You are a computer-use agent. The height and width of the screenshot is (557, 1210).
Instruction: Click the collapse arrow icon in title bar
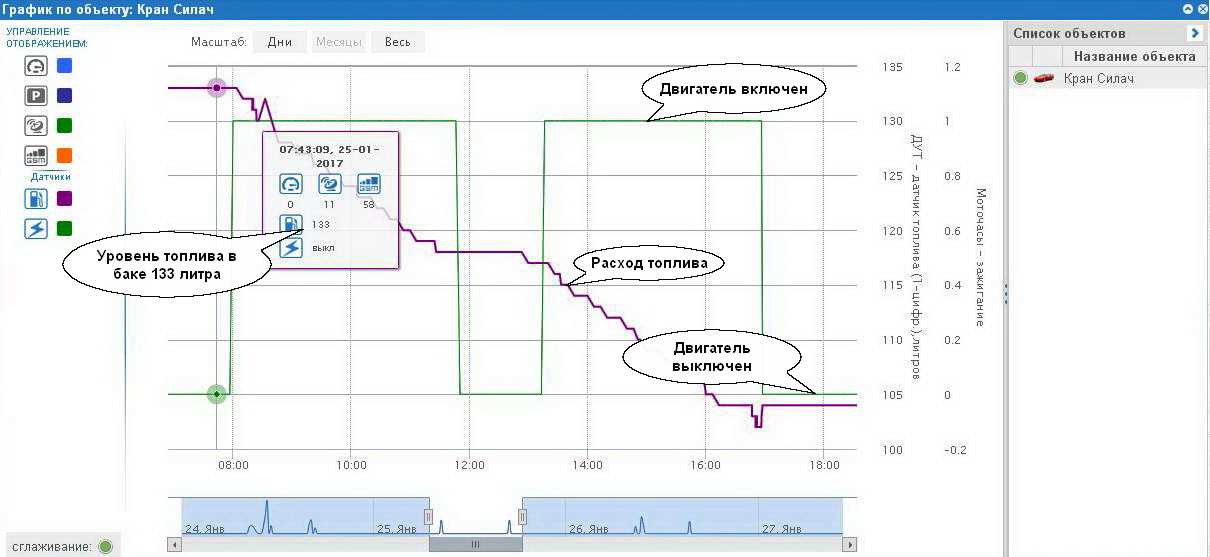click(x=1188, y=9)
